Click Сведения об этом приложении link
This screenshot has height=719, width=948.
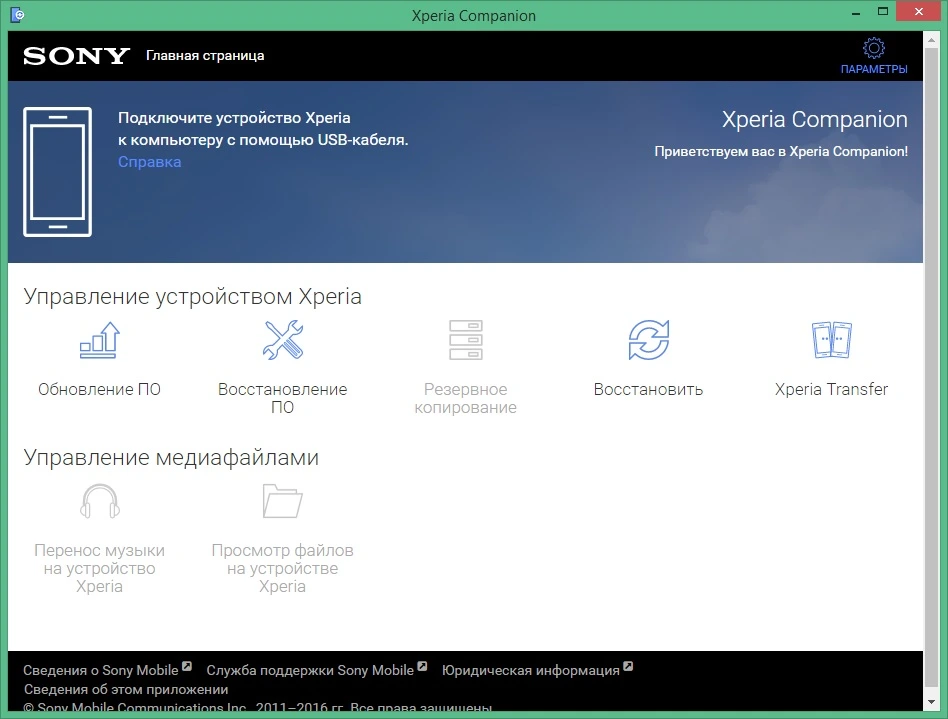tap(126, 689)
